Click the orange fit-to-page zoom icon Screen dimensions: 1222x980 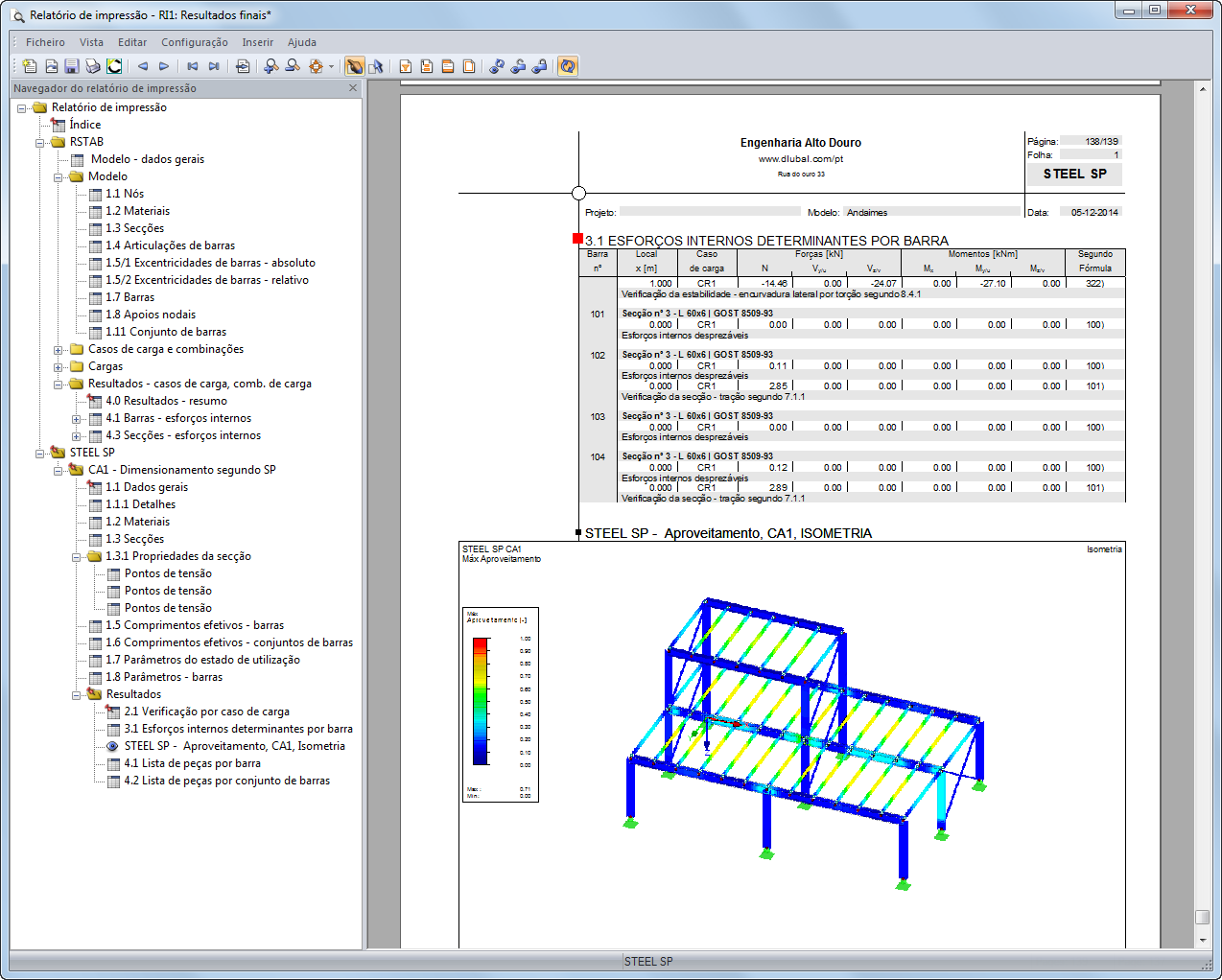tap(316, 66)
